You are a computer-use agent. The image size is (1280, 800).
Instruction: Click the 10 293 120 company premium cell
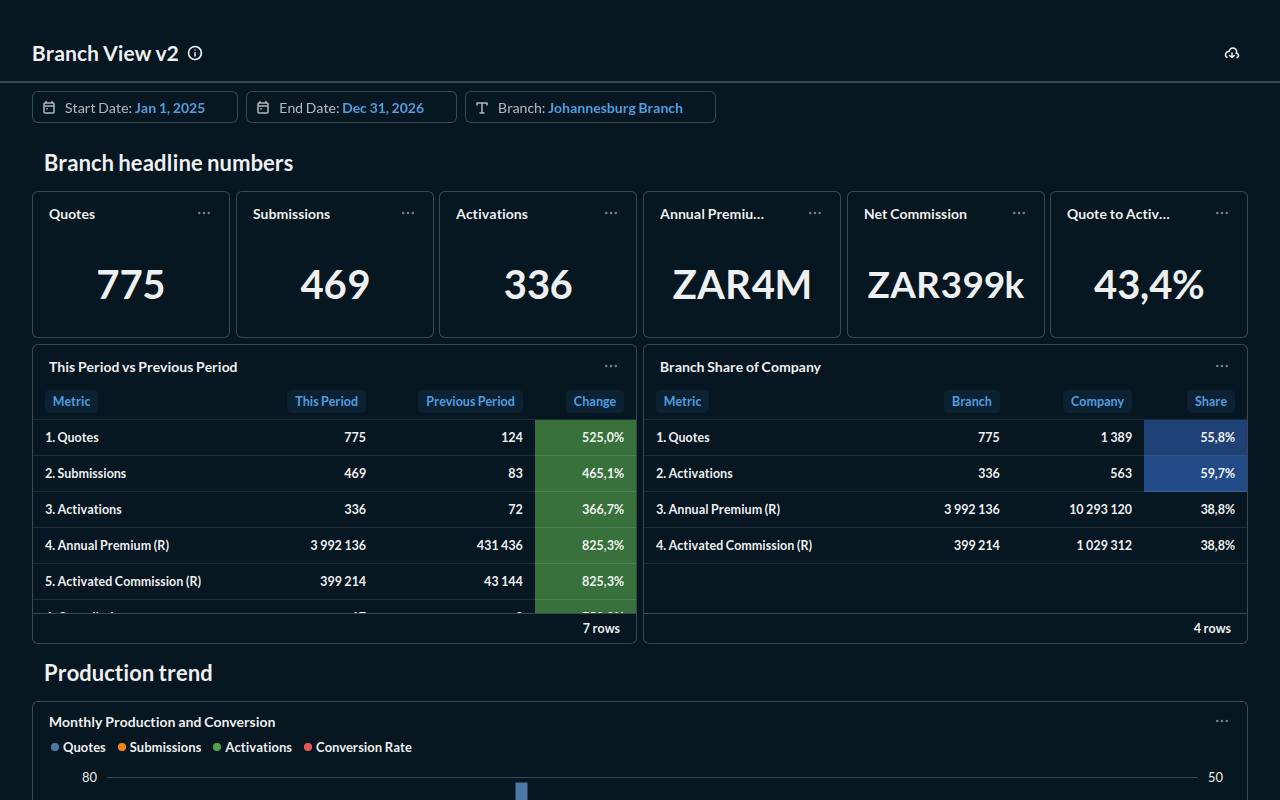coord(1100,509)
